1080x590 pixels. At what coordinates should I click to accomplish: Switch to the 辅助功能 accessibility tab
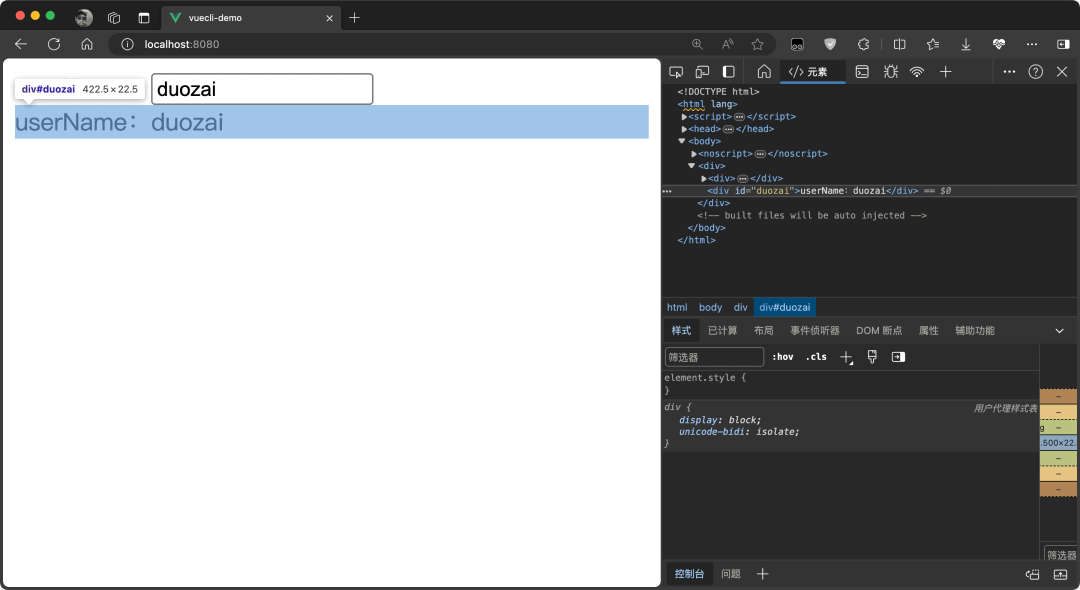[x=975, y=330]
